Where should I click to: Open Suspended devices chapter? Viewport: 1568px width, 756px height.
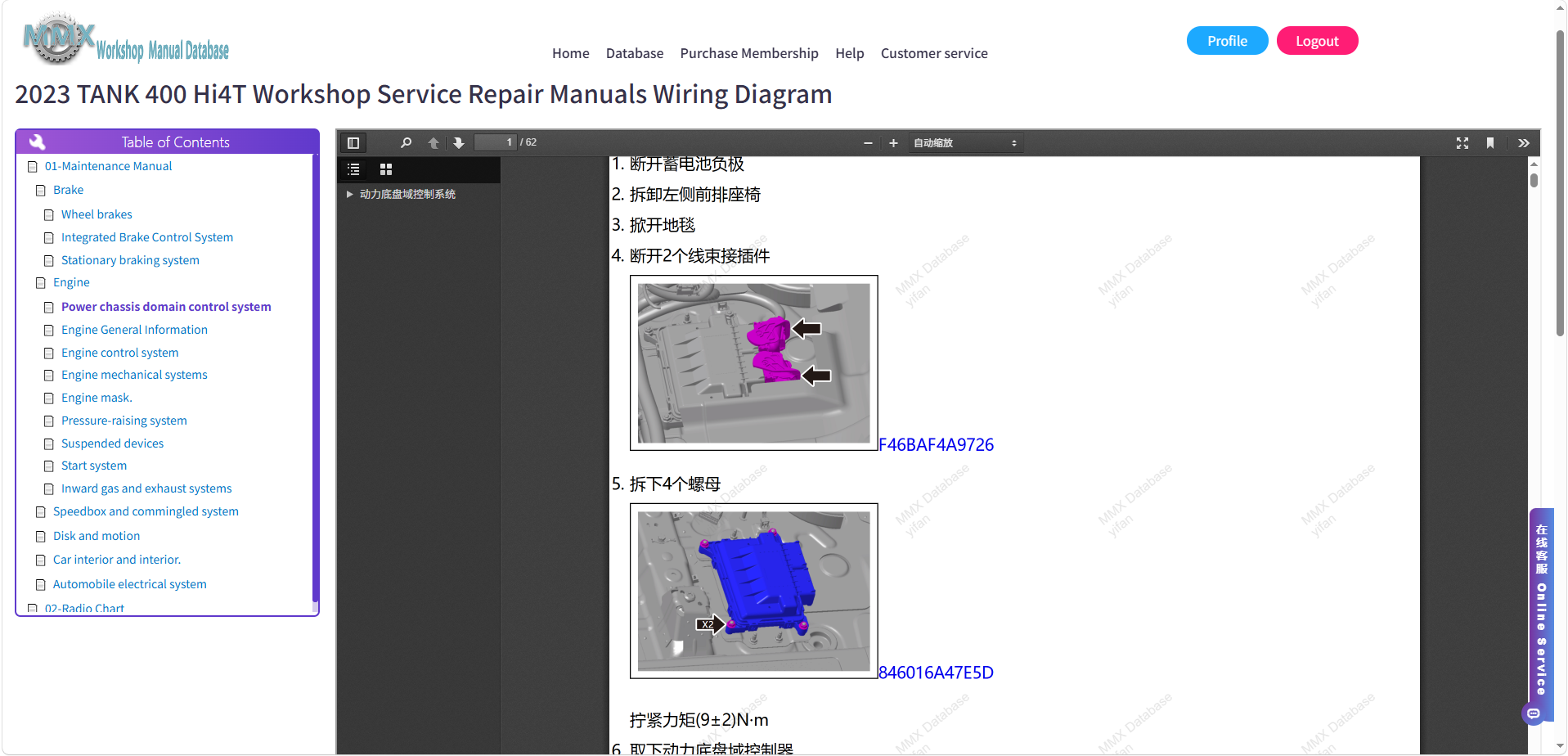tap(112, 443)
